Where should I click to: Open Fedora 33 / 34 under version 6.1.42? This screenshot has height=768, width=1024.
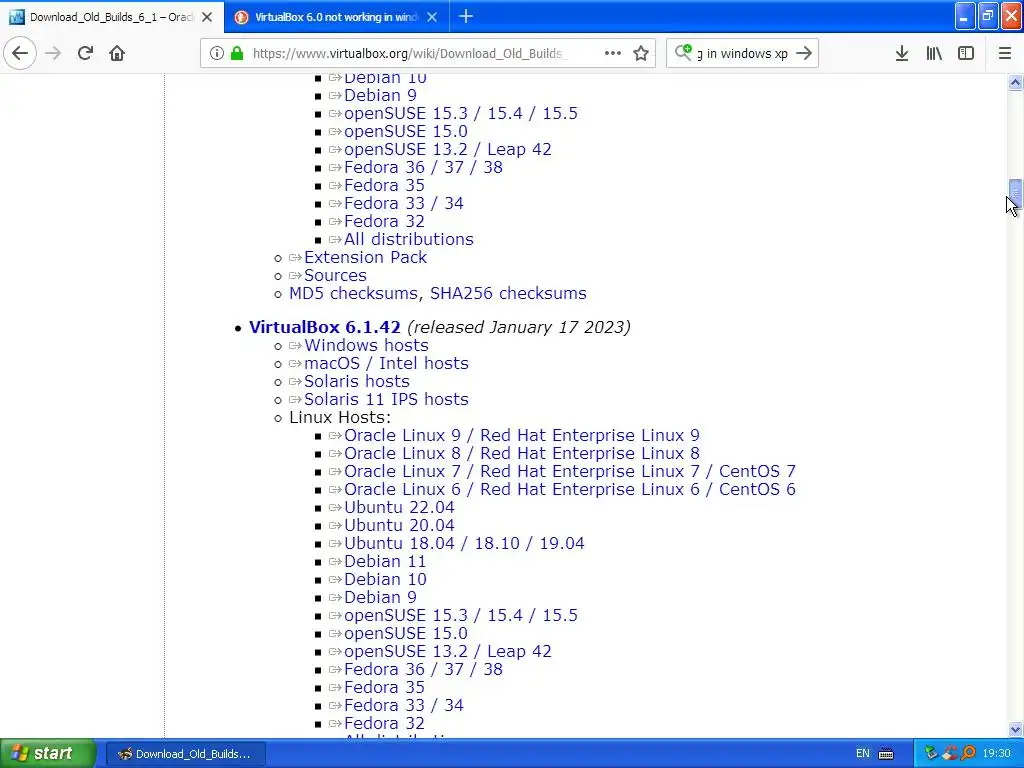[404, 705]
